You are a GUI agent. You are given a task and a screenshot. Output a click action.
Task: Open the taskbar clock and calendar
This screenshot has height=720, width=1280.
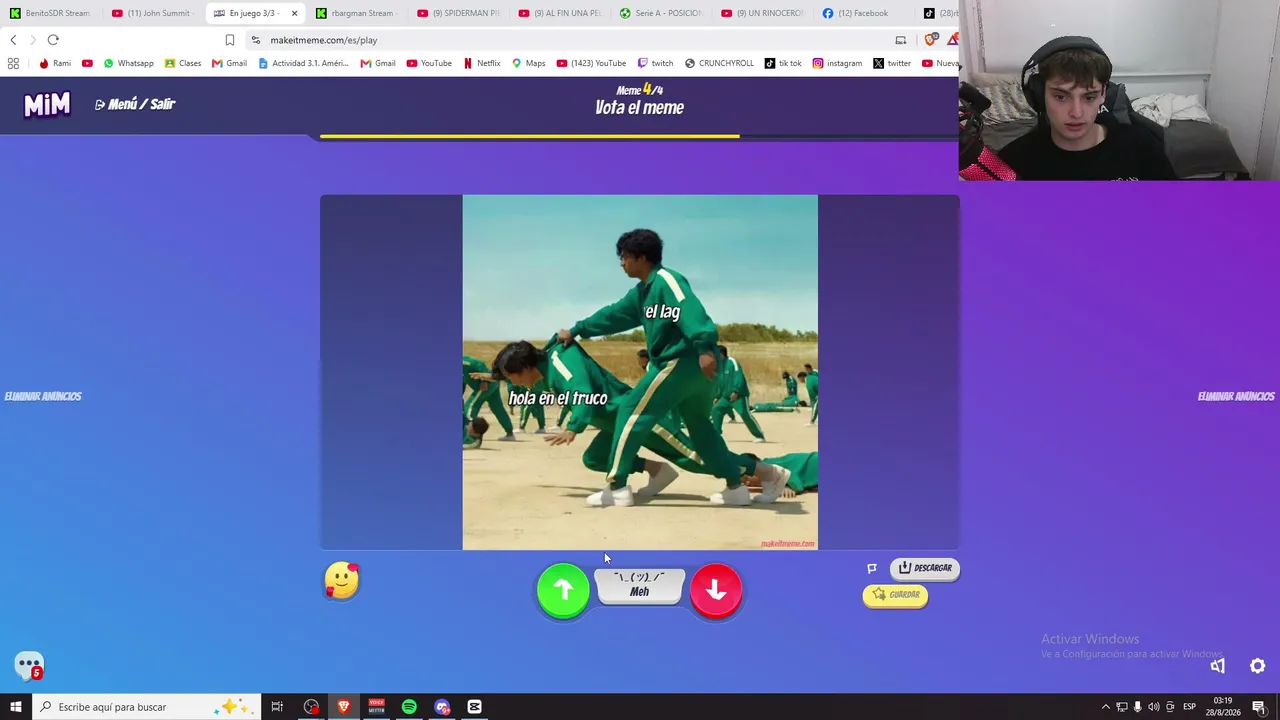1223,707
